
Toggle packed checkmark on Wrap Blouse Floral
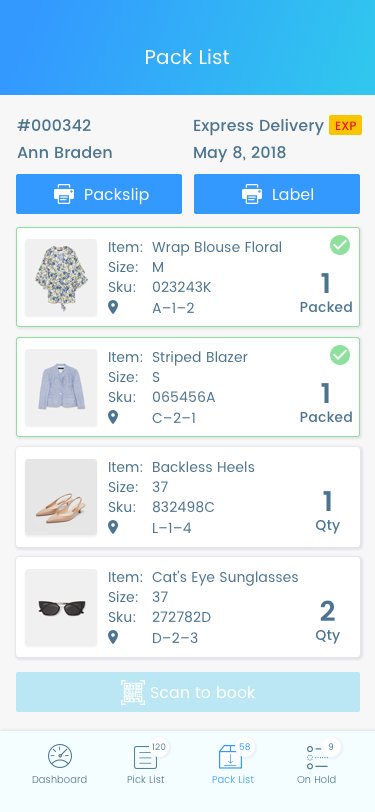point(340,245)
